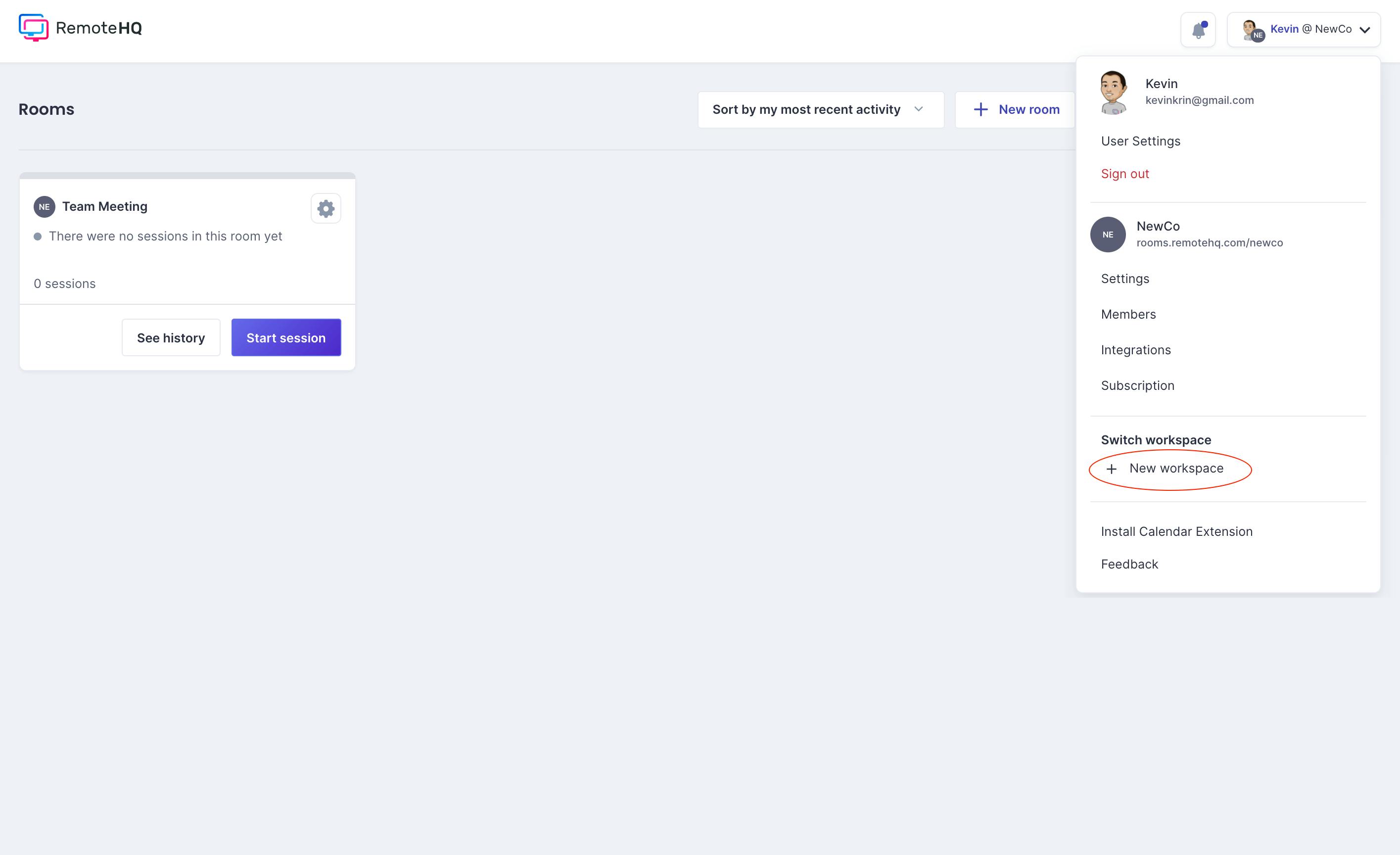1400x855 pixels.
Task: Click the plus icon in New room button
Action: pos(980,110)
